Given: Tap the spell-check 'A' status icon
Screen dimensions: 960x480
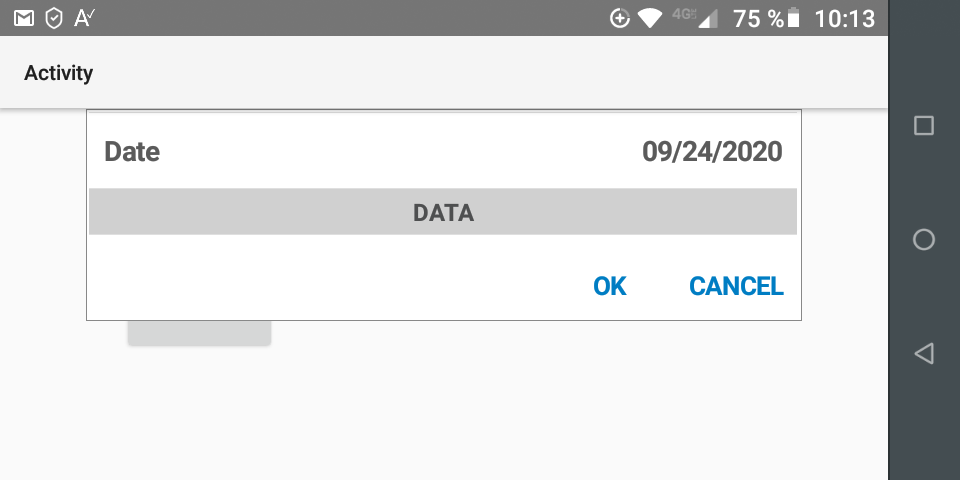Looking at the screenshot, I should pos(85,18).
